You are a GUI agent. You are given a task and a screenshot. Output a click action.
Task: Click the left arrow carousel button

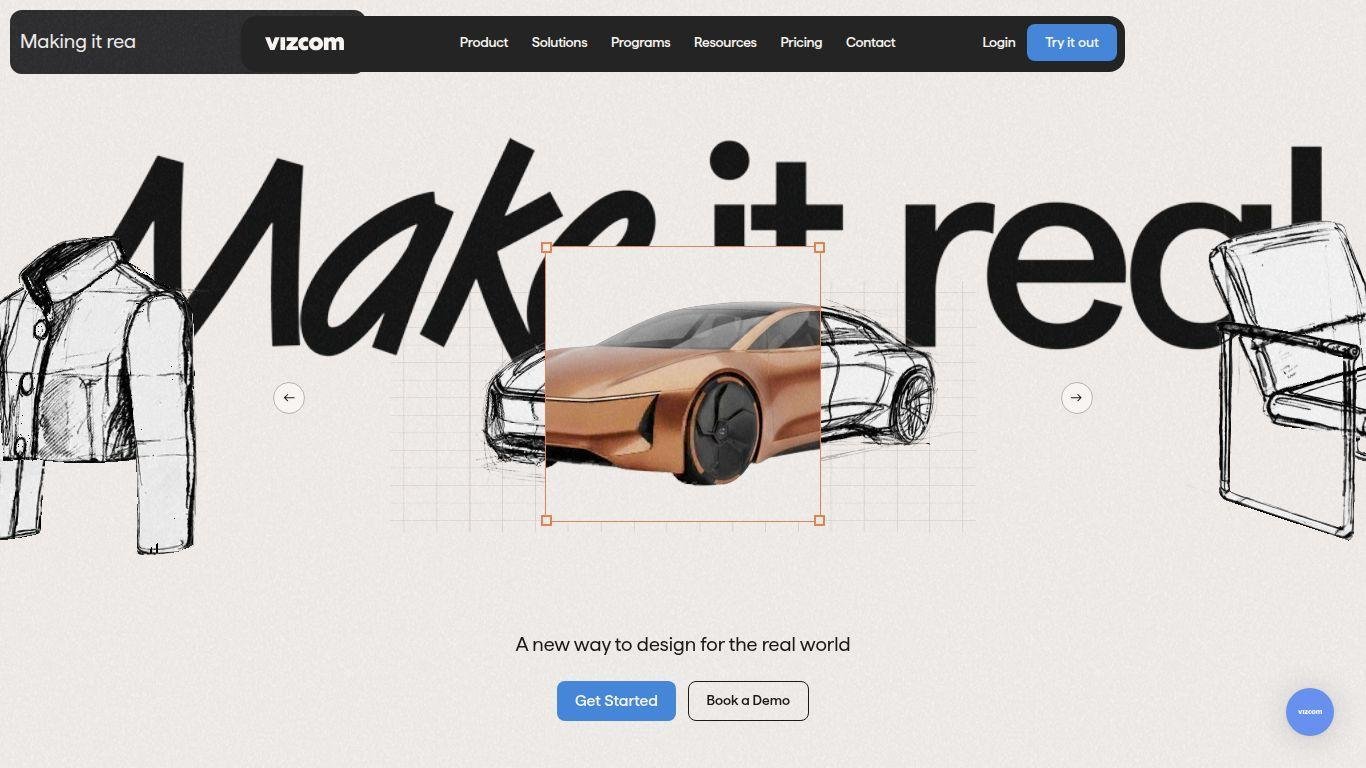coord(289,398)
